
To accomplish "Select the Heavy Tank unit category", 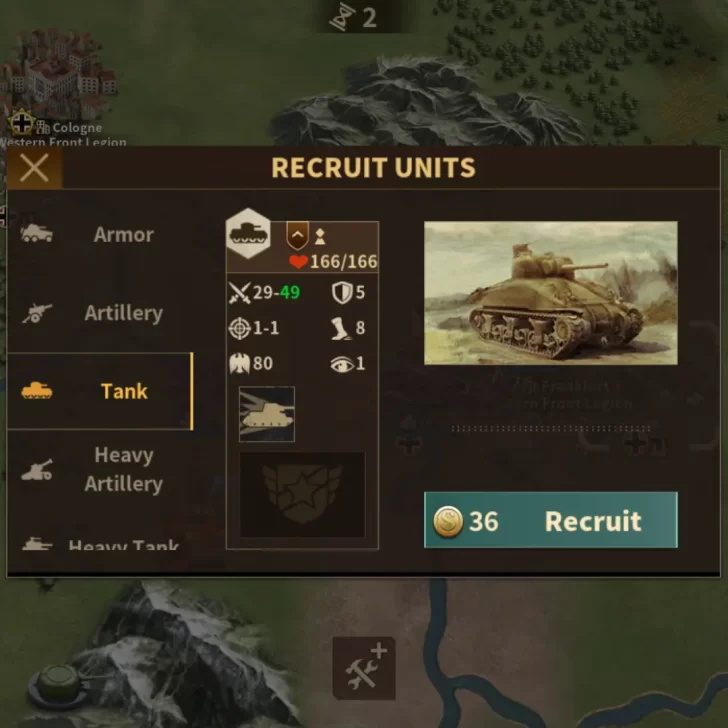I will pos(100,542).
